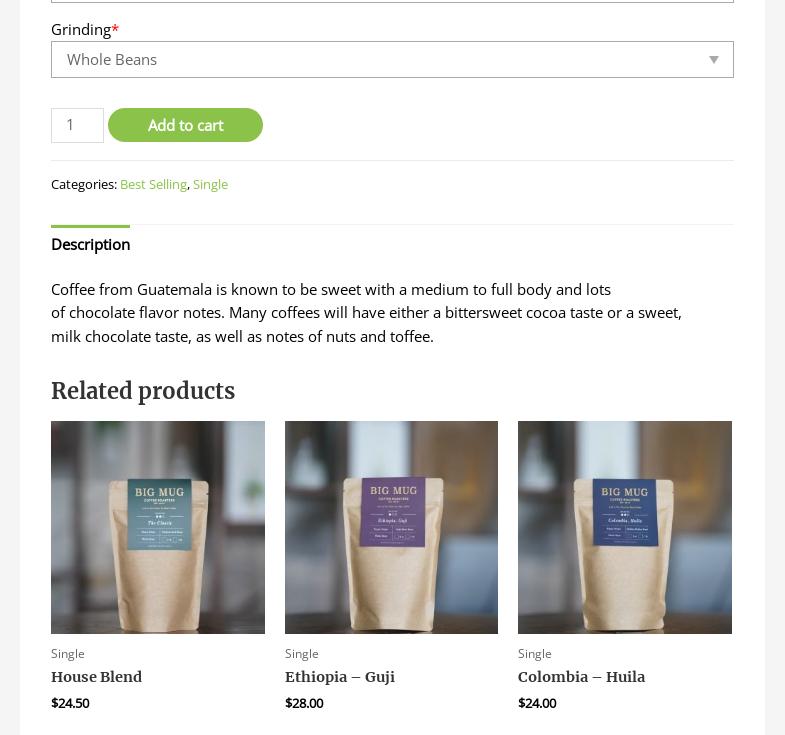Click the Single label above House Blend
The width and height of the screenshot is (785, 735).
tap(68, 653)
